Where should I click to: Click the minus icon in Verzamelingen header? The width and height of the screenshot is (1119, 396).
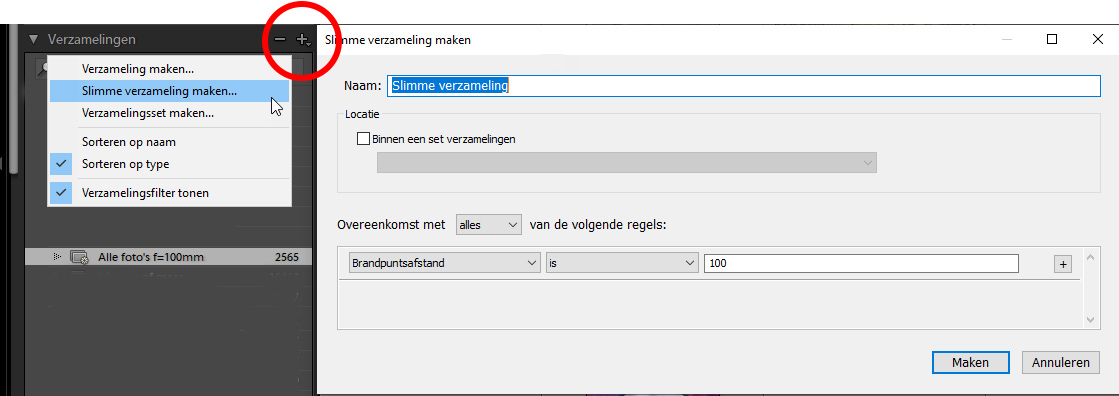(281, 40)
